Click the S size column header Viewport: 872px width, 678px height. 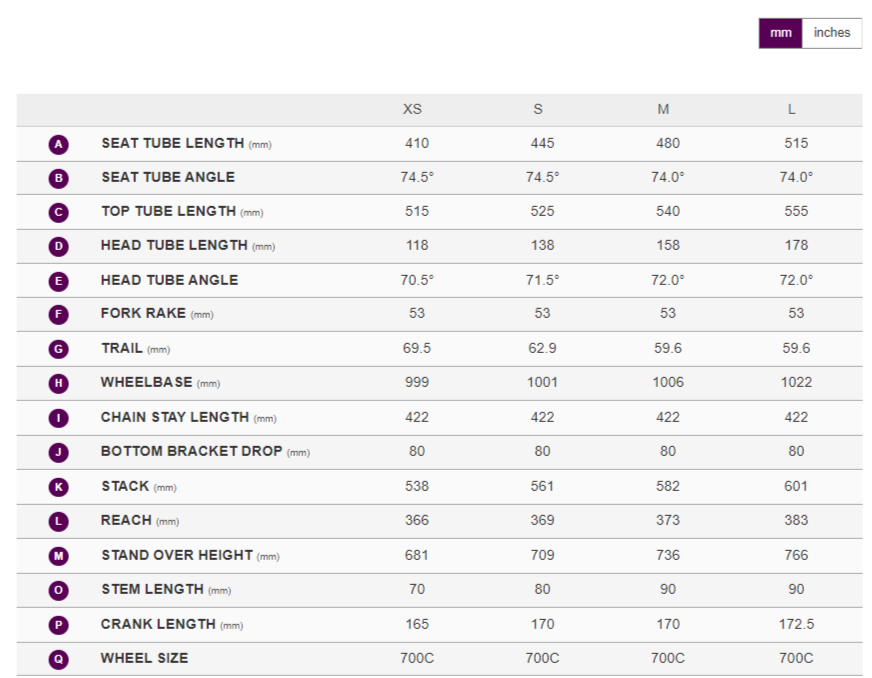click(x=538, y=109)
